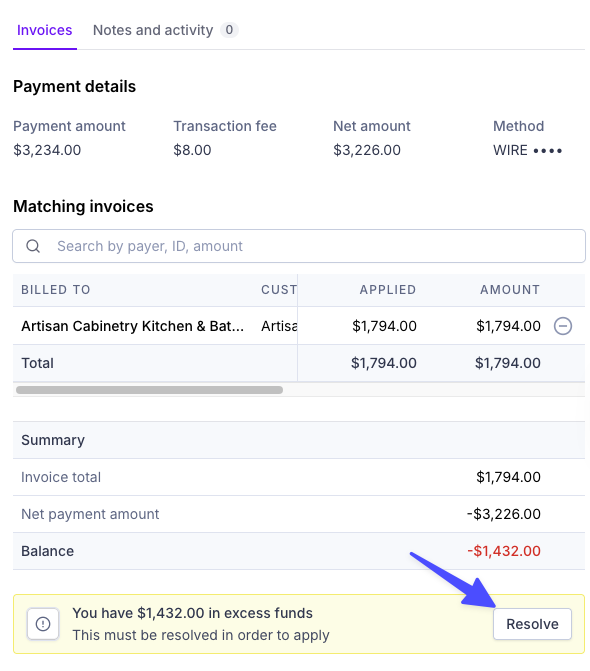Click the search magnifier icon

pyautogui.click(x=33, y=246)
